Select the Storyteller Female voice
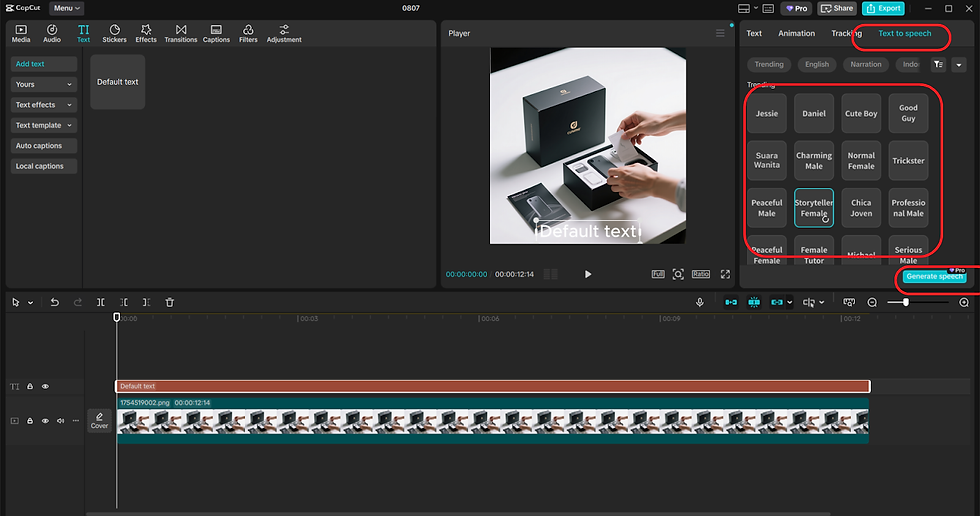 [x=814, y=208]
